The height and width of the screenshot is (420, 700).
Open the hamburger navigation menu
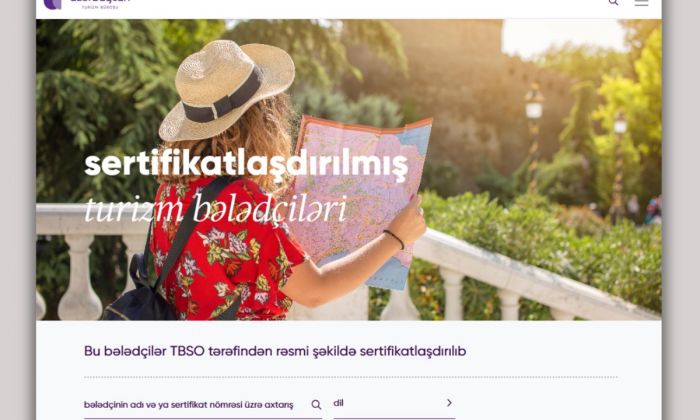coord(642,2)
